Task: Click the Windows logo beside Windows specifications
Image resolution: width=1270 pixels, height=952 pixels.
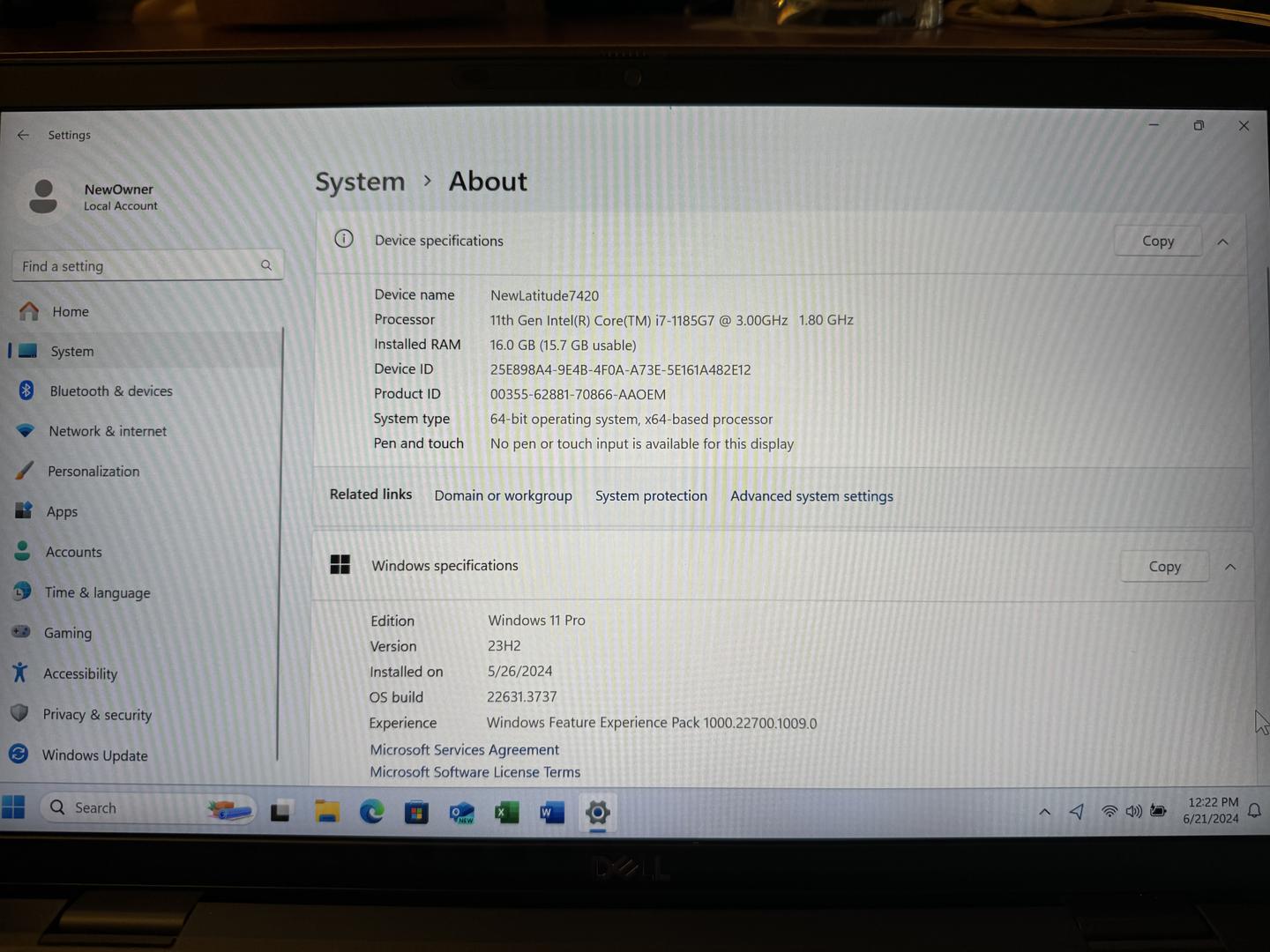Action: [340, 564]
